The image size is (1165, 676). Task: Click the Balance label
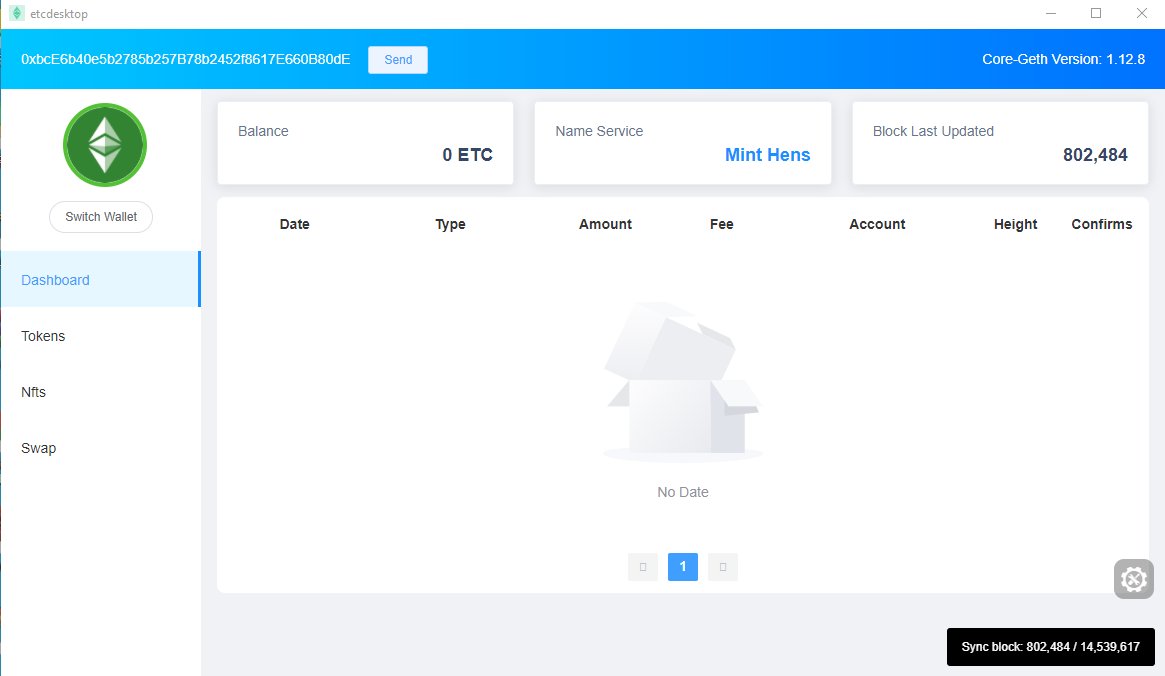(263, 131)
